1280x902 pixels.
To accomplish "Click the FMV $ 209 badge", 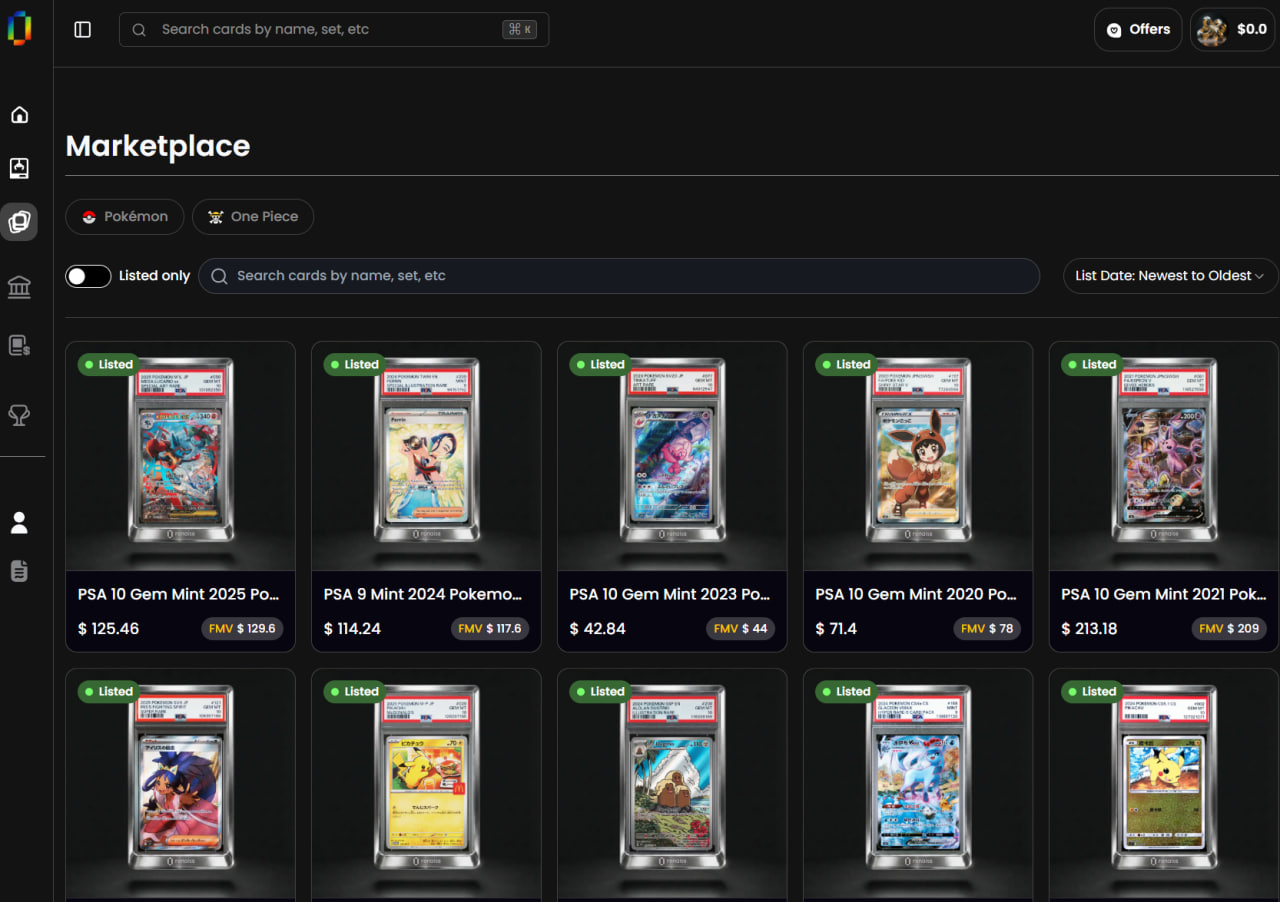I will (x=1229, y=629).
